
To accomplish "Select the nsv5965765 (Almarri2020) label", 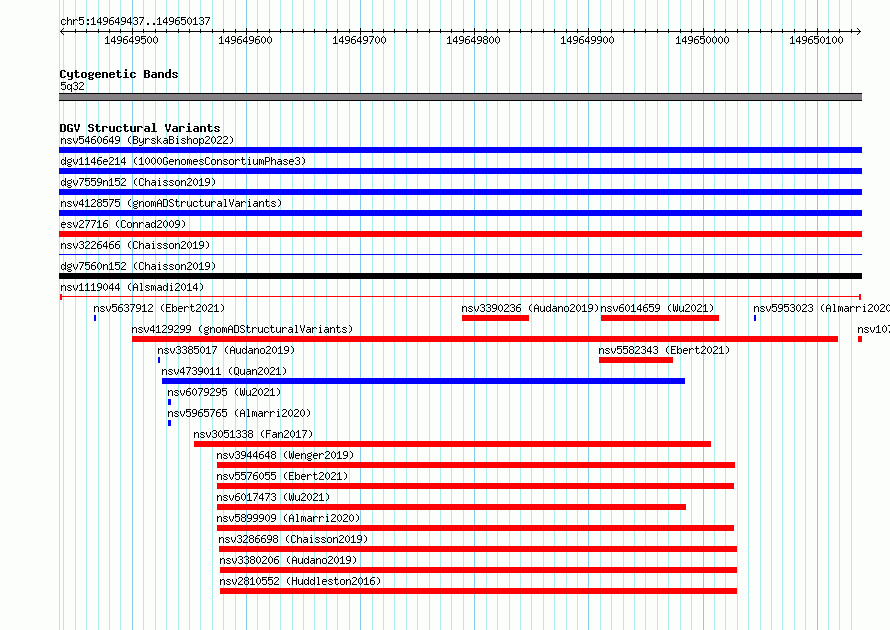I will (x=239, y=413).
